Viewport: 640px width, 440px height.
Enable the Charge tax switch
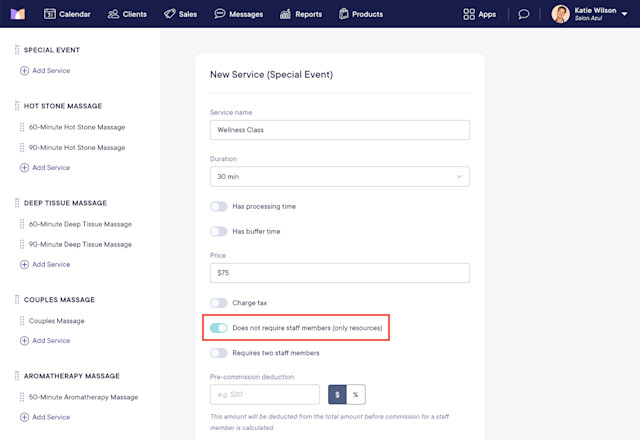219,303
